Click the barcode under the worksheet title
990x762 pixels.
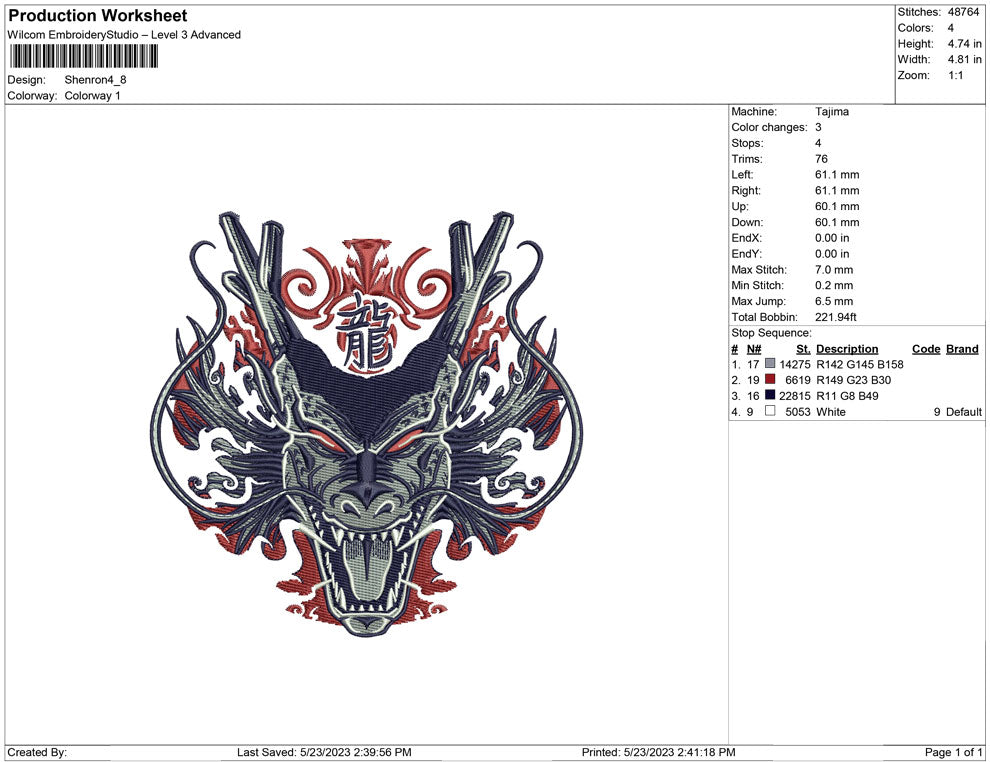click(x=83, y=57)
